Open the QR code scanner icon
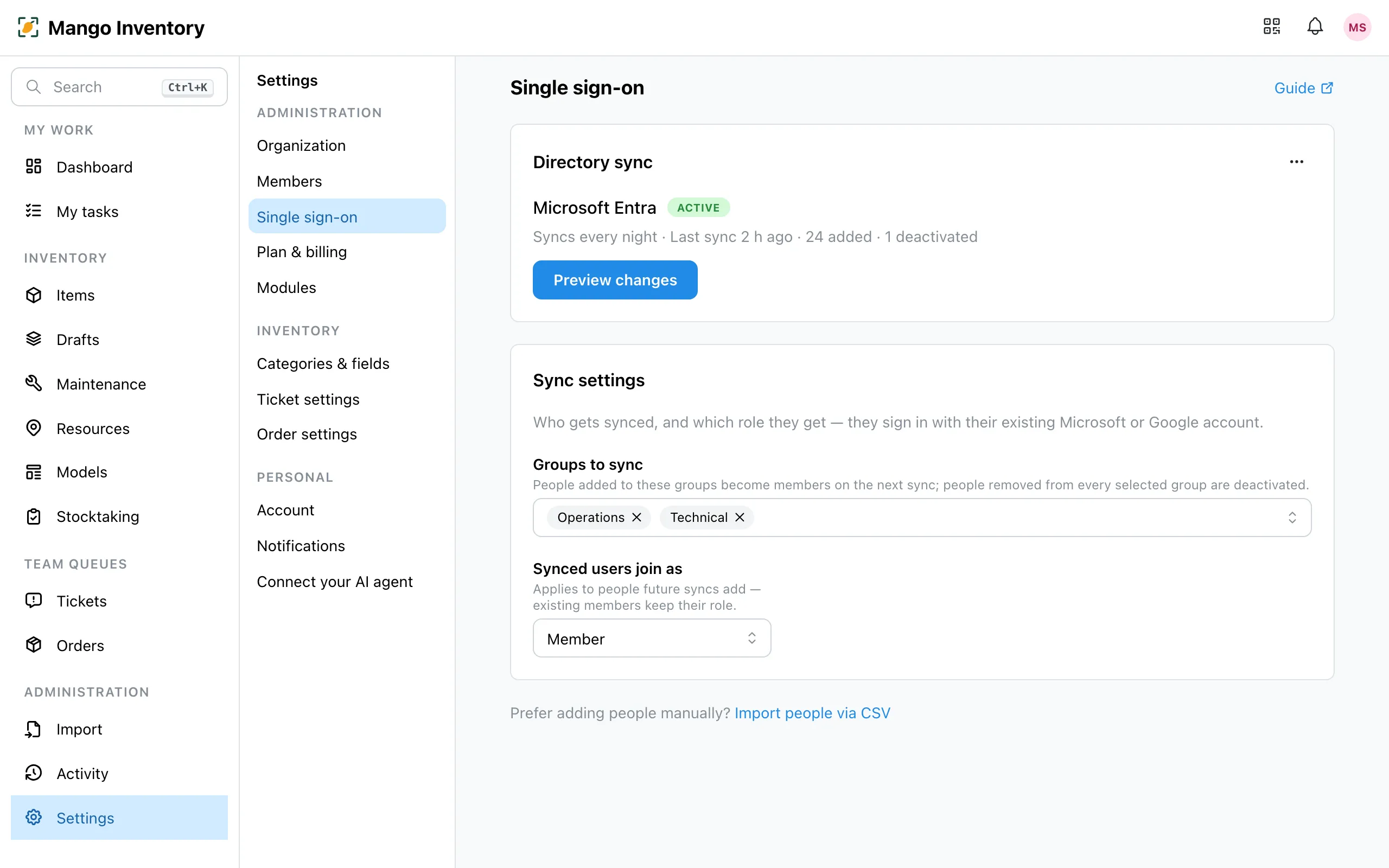Image resolution: width=1389 pixels, height=868 pixels. (x=1271, y=27)
